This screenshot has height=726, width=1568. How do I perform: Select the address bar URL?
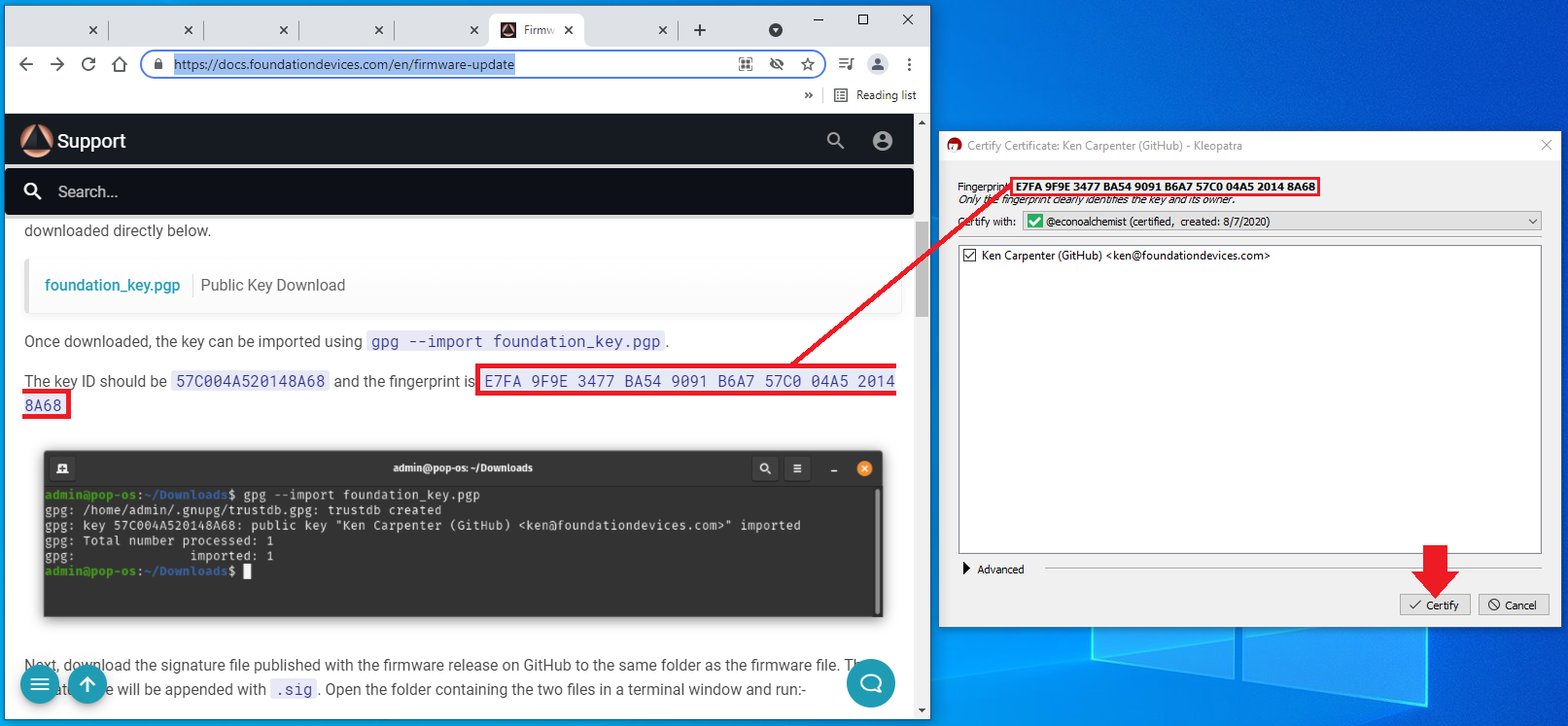click(x=344, y=64)
